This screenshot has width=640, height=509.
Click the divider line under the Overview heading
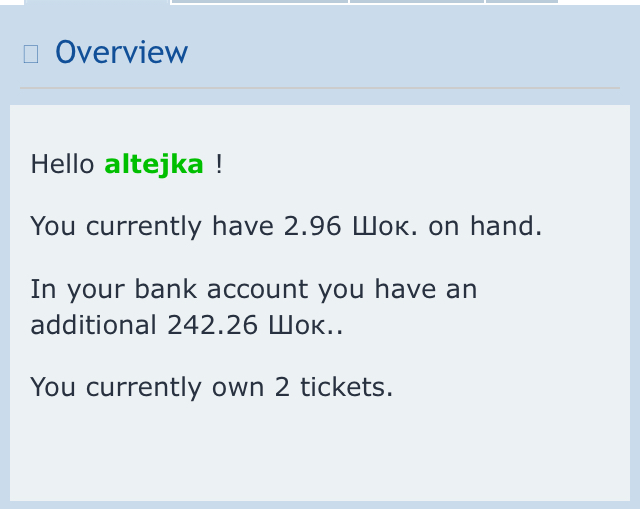coord(320,88)
